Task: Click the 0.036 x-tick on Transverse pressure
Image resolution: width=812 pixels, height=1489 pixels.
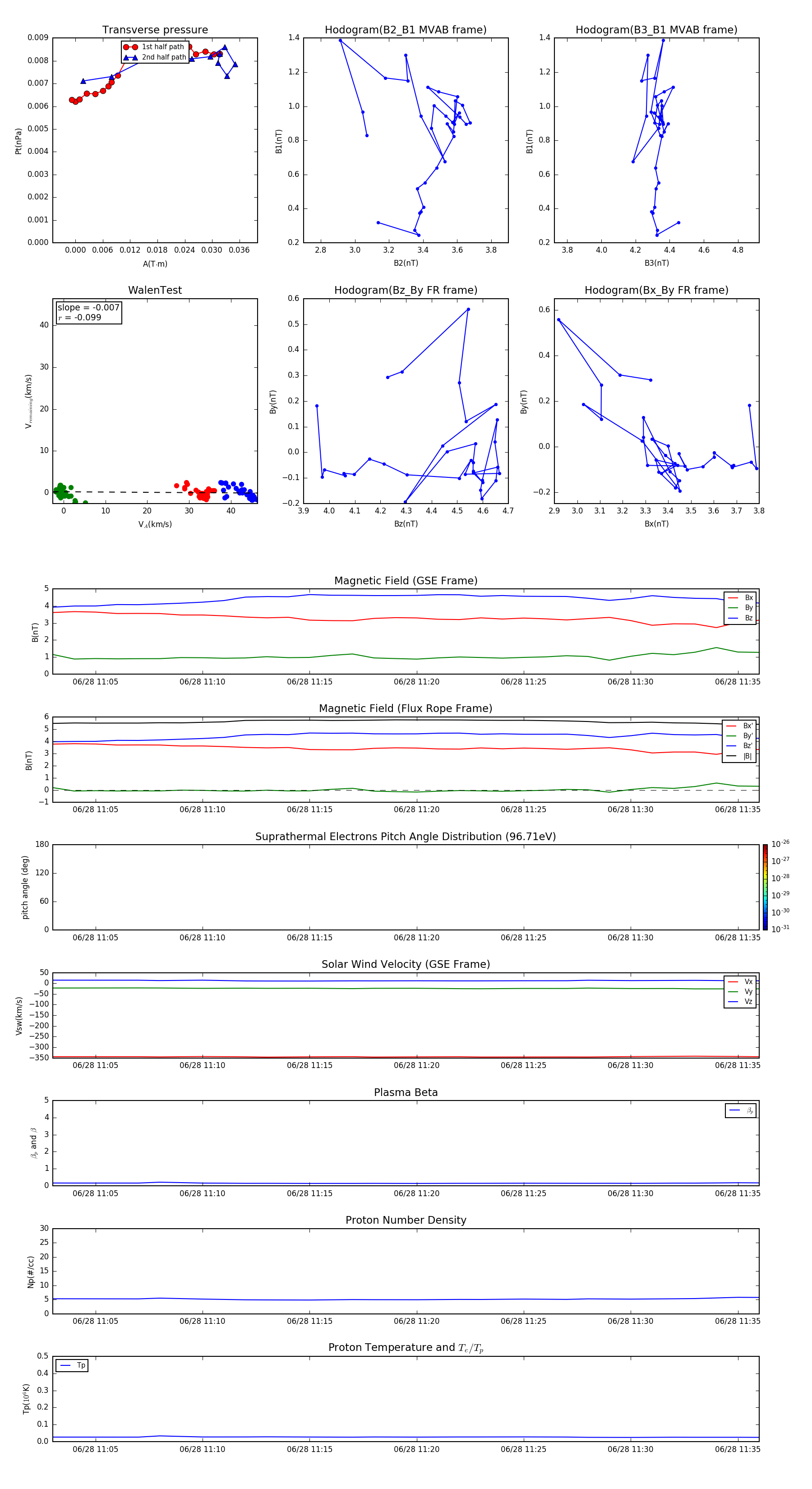Action: tap(239, 250)
